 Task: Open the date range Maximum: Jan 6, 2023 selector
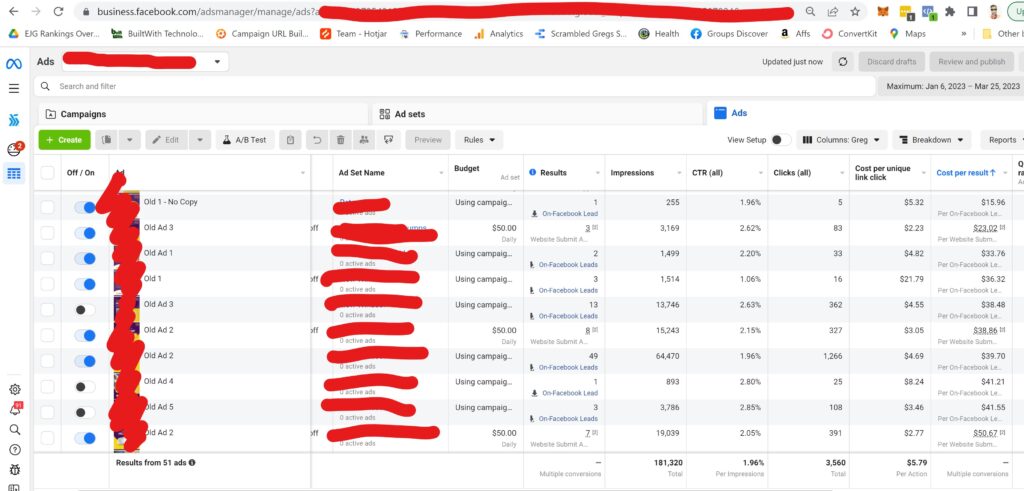pos(951,86)
